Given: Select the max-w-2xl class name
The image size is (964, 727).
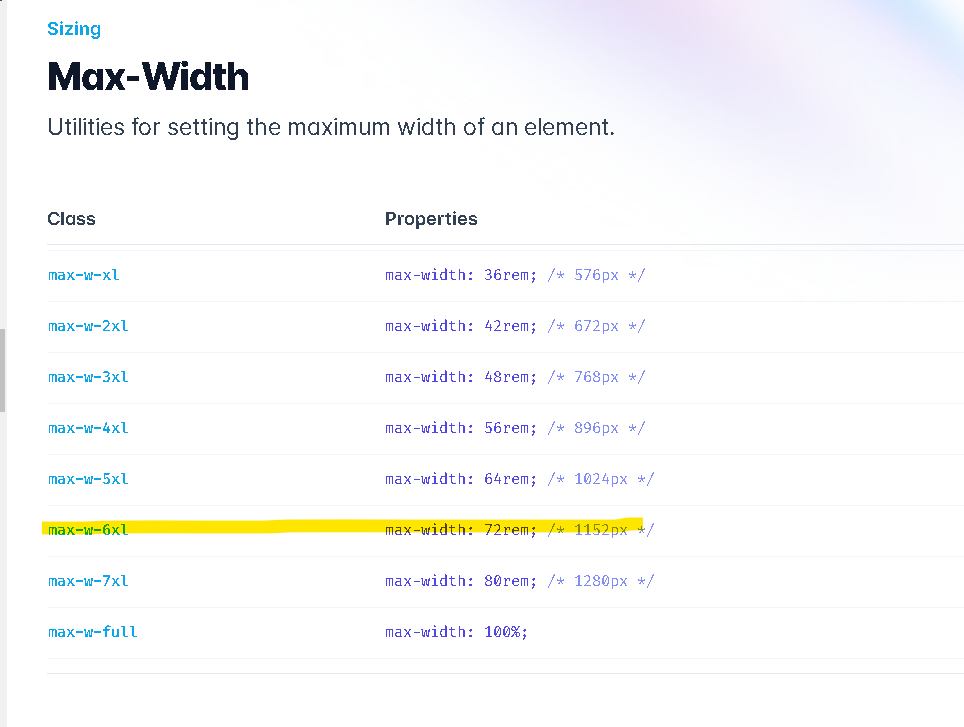Looking at the screenshot, I should tap(88, 326).
